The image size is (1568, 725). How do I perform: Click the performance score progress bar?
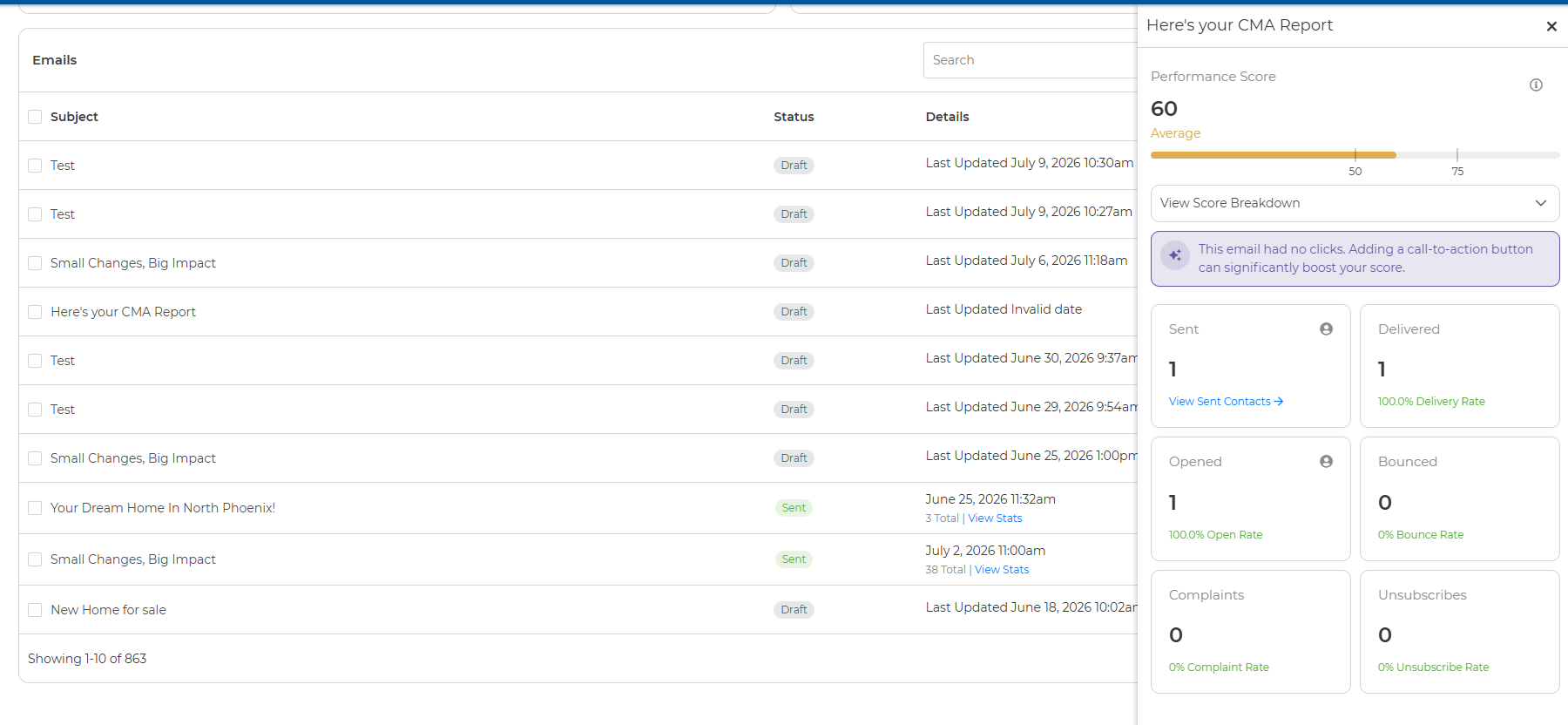pyautogui.click(x=1355, y=155)
